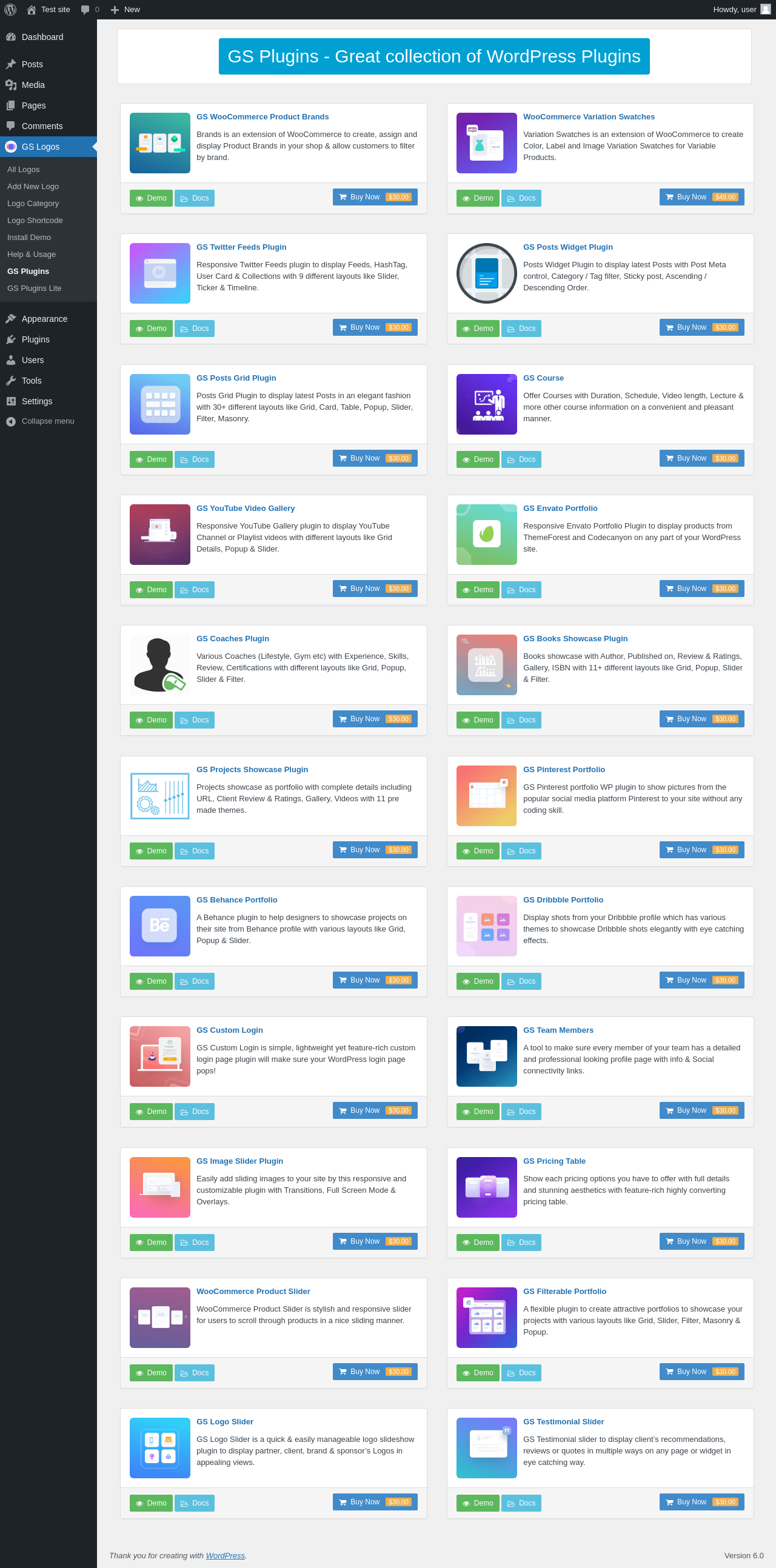Click the GS Image Slider plugin icon
The image size is (776, 1568).
pos(160,1187)
